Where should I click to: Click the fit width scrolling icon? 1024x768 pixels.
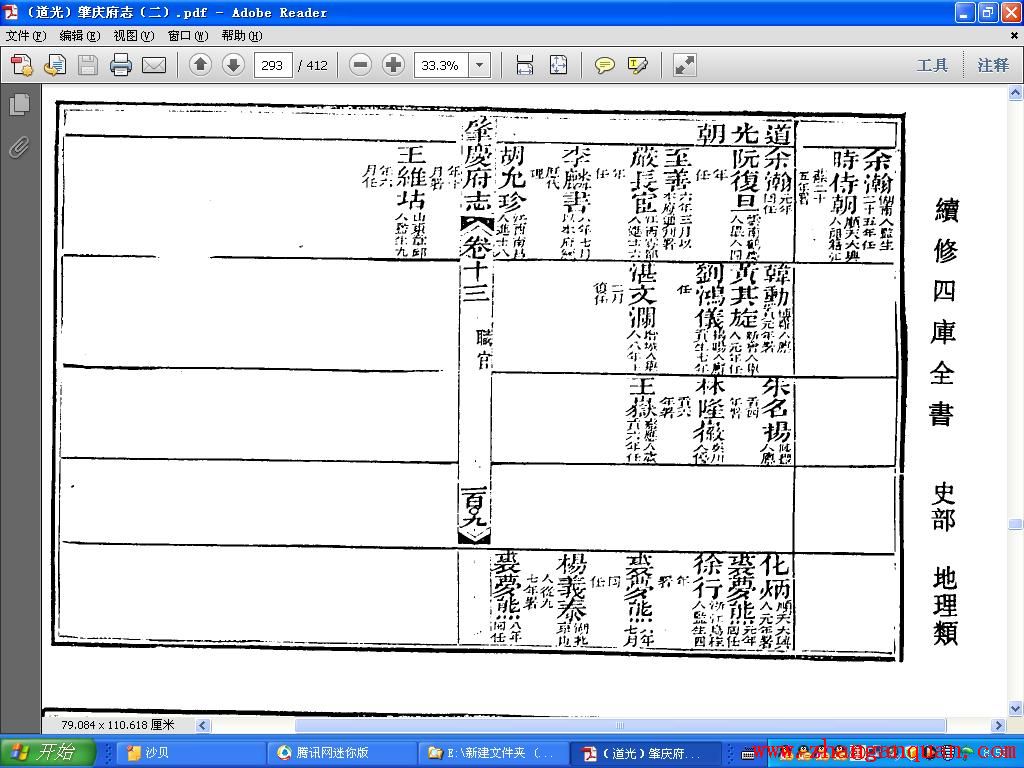tap(525, 65)
